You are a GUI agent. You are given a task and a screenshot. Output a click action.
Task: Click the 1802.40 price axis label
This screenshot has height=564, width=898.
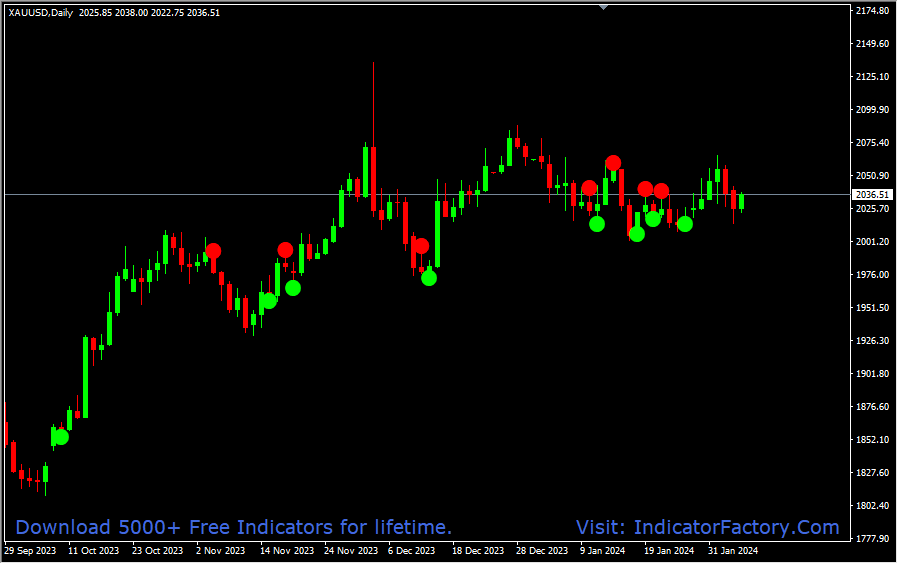(872, 506)
